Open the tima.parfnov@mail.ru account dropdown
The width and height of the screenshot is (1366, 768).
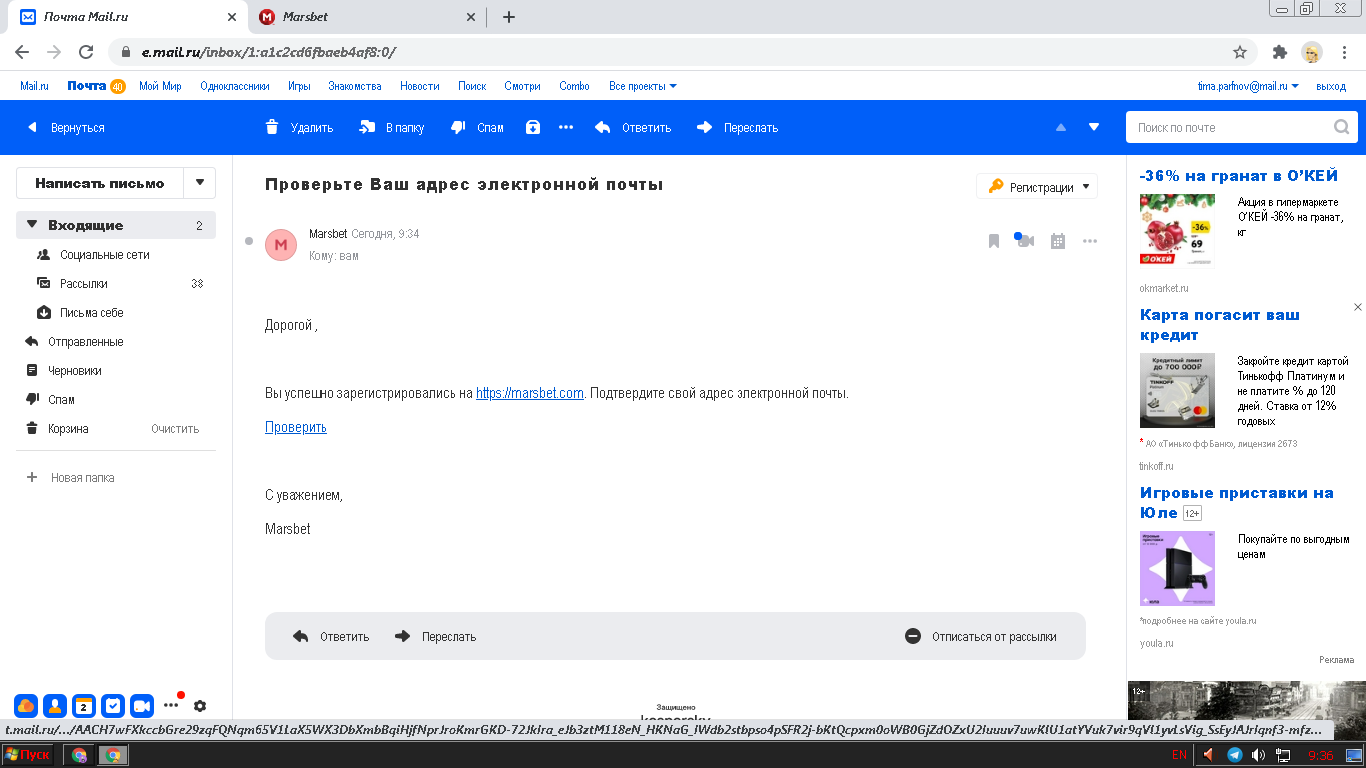(1248, 86)
